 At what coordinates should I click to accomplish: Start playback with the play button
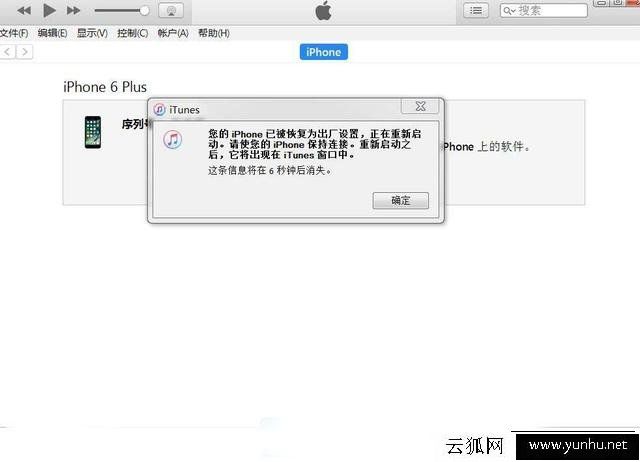(x=49, y=10)
